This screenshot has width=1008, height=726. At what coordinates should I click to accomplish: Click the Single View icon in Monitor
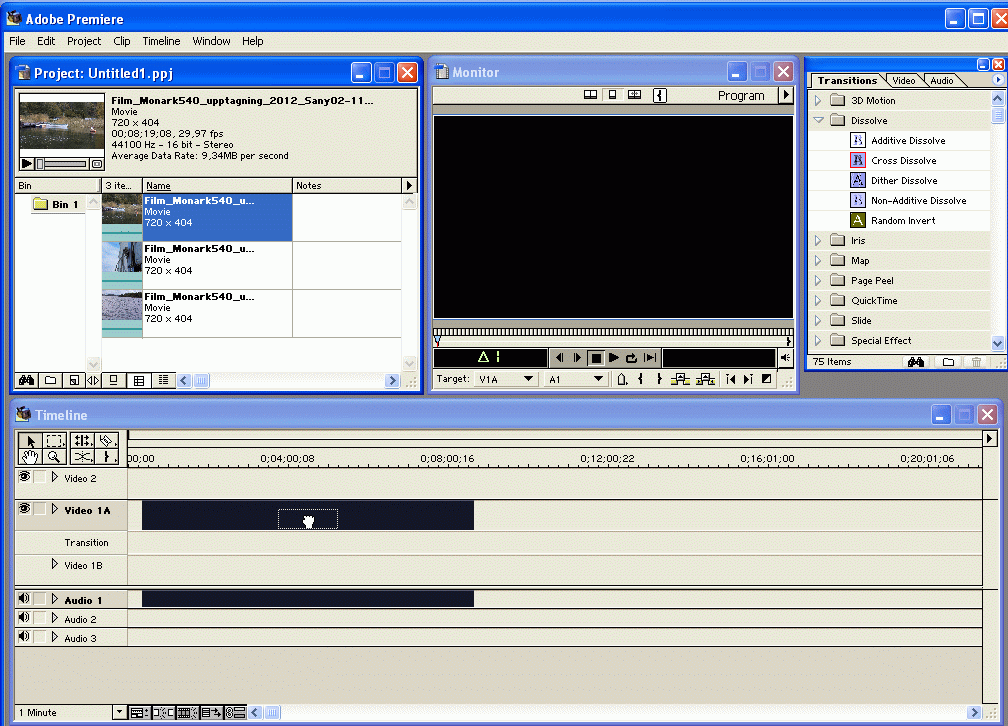[x=613, y=95]
